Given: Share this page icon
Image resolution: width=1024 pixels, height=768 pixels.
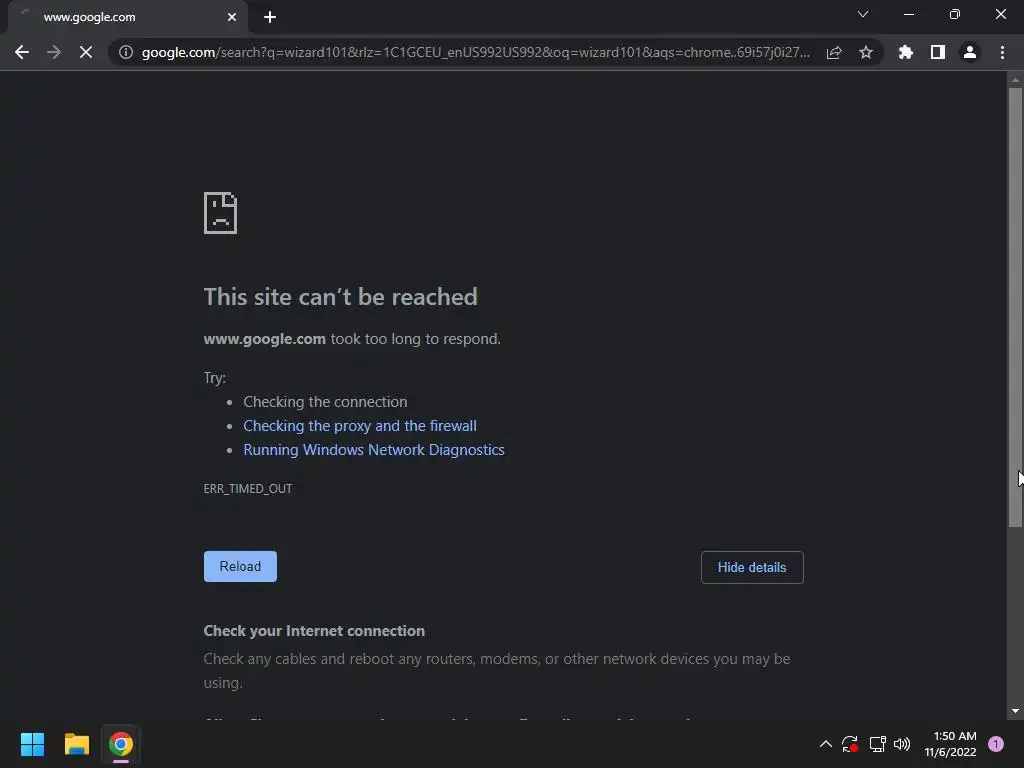Looking at the screenshot, I should [834, 52].
